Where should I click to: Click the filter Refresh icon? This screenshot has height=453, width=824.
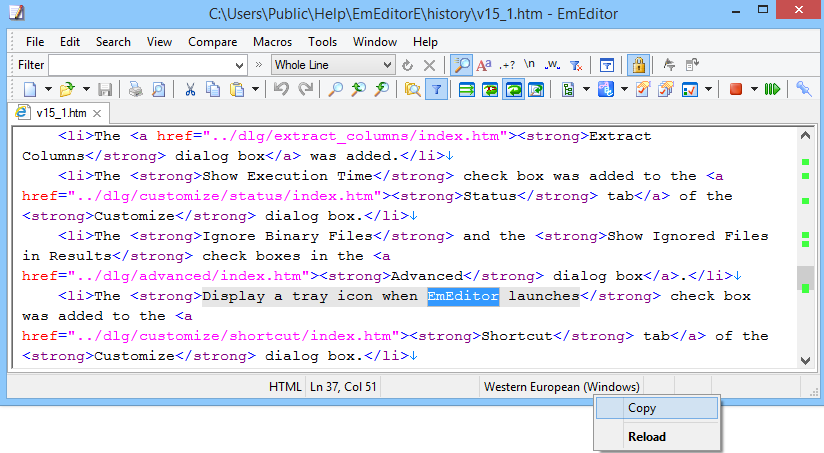pyautogui.click(x=407, y=65)
